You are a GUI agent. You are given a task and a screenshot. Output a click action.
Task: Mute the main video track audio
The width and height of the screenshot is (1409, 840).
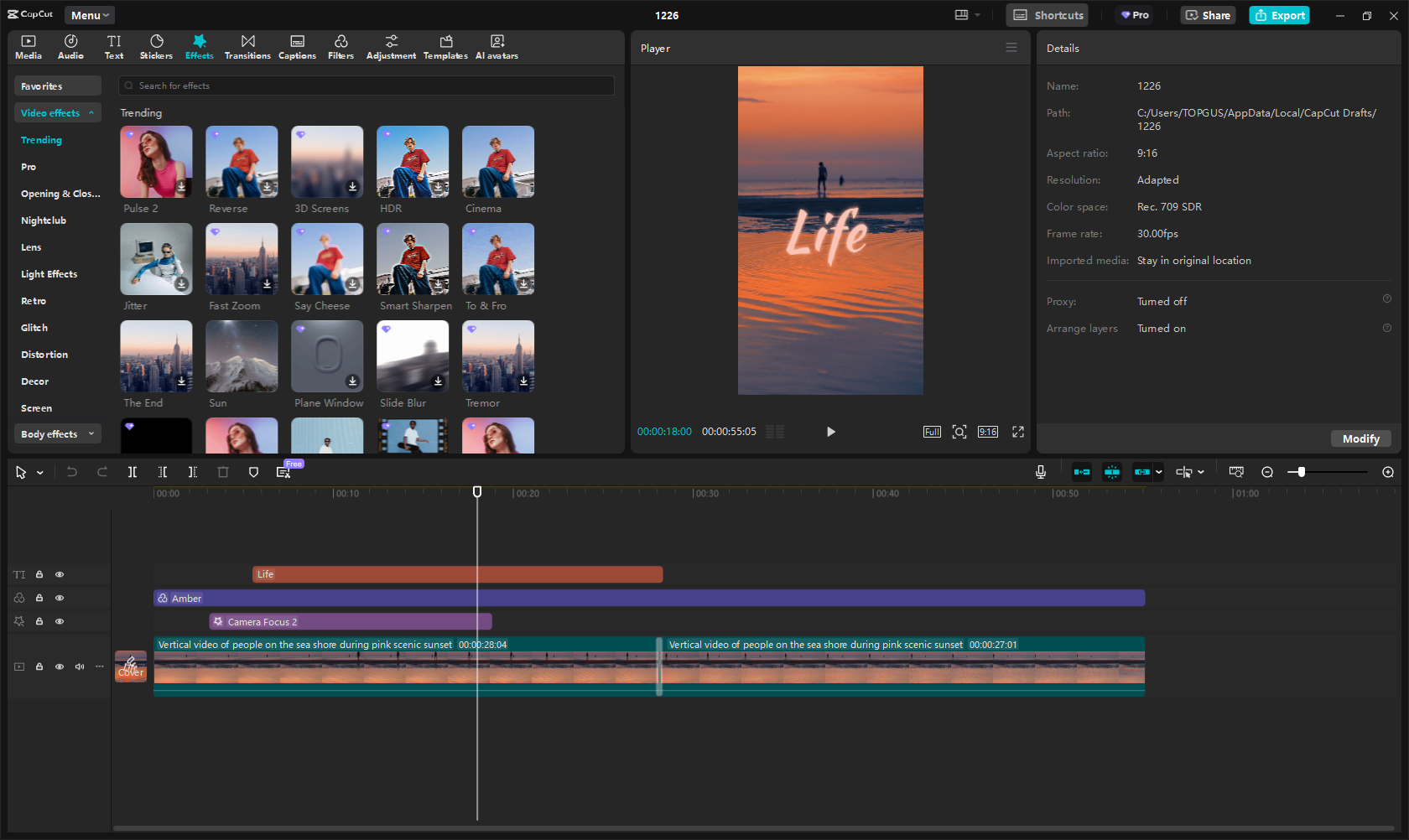80,666
